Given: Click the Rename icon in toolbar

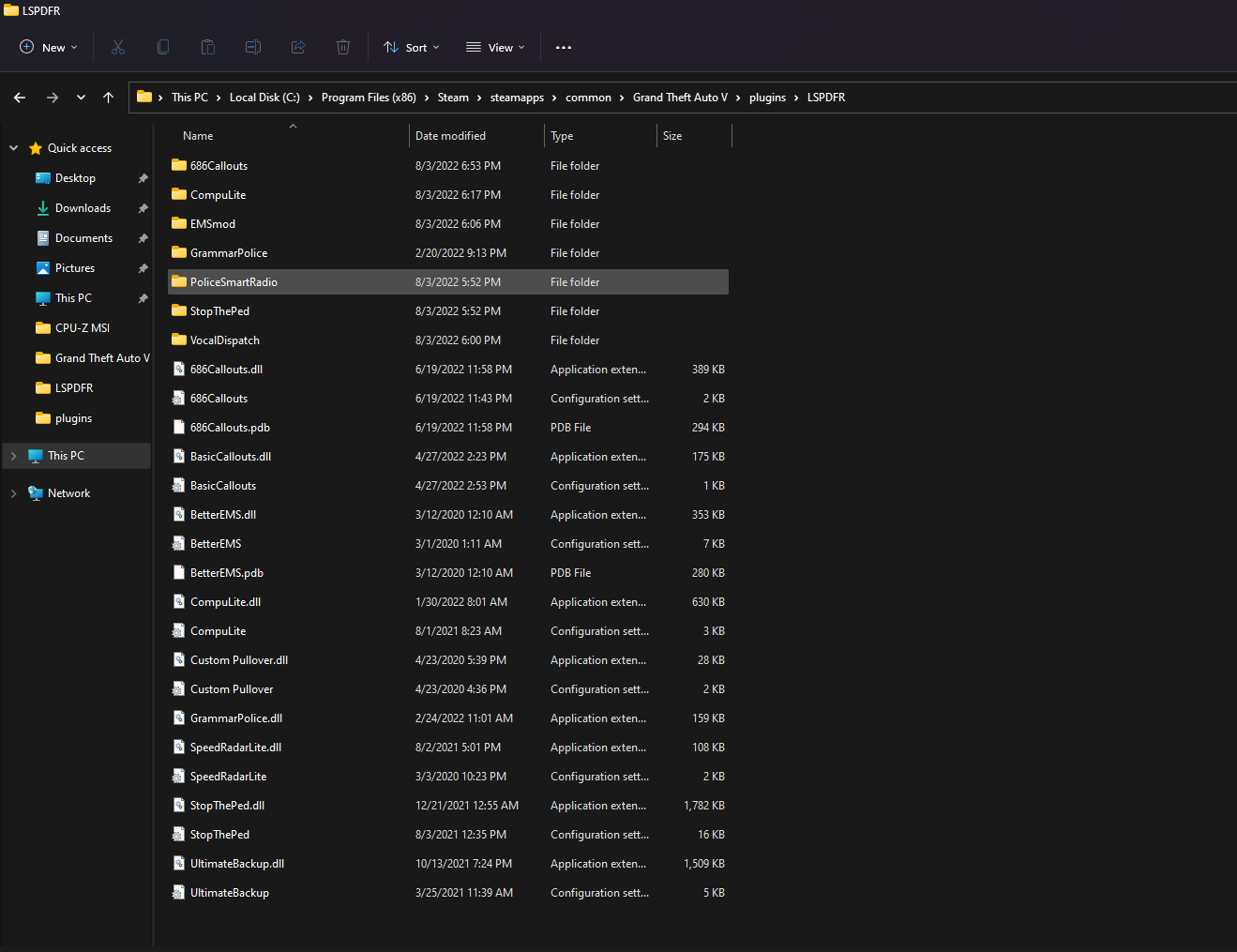Looking at the screenshot, I should [253, 47].
